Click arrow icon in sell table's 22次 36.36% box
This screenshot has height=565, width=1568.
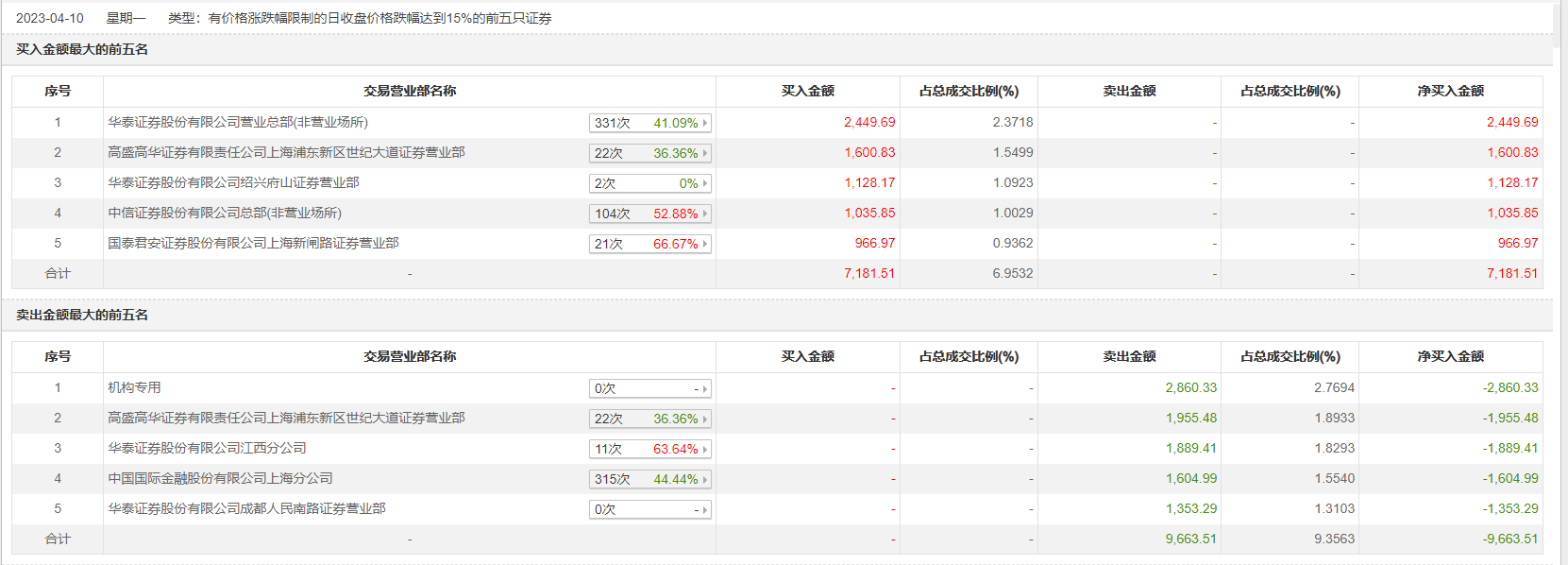click(705, 419)
